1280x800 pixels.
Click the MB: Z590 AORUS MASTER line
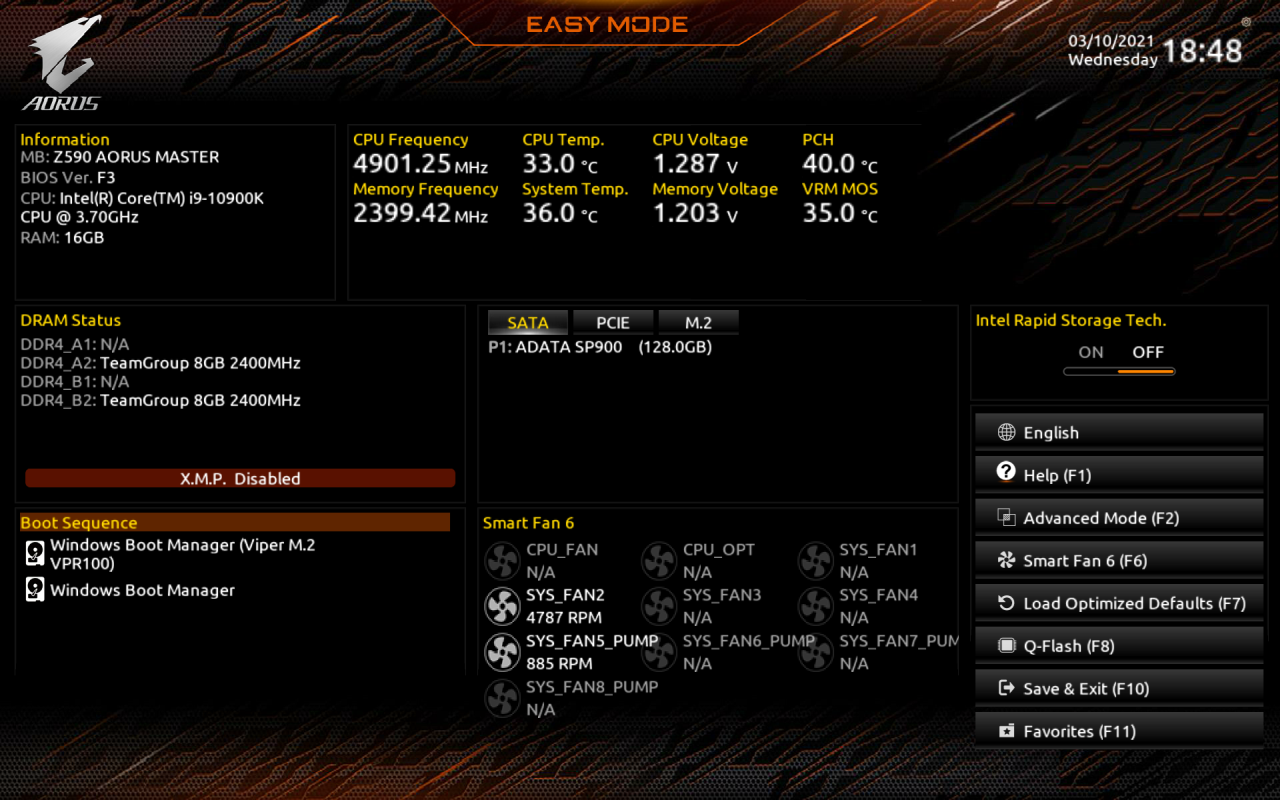(120, 157)
